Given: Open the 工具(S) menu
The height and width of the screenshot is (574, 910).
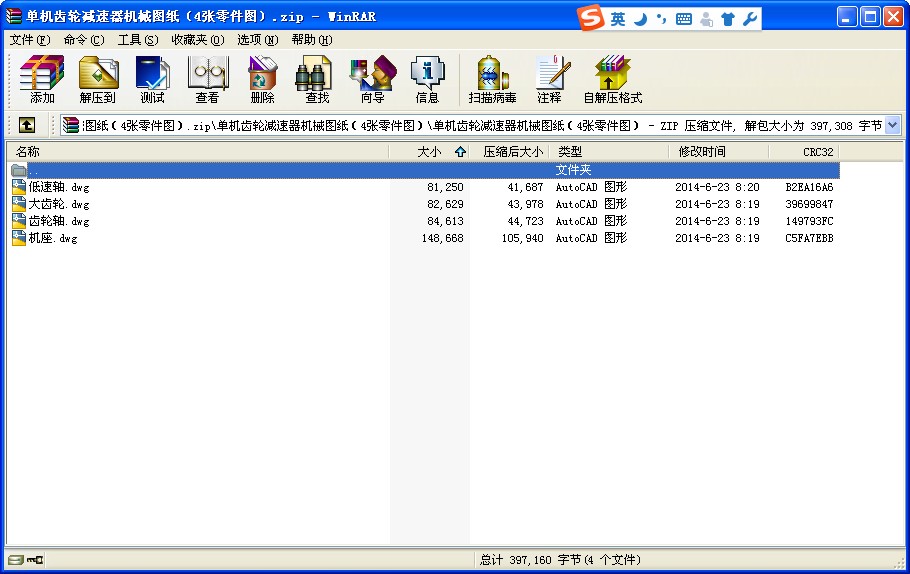Looking at the screenshot, I should 138,39.
